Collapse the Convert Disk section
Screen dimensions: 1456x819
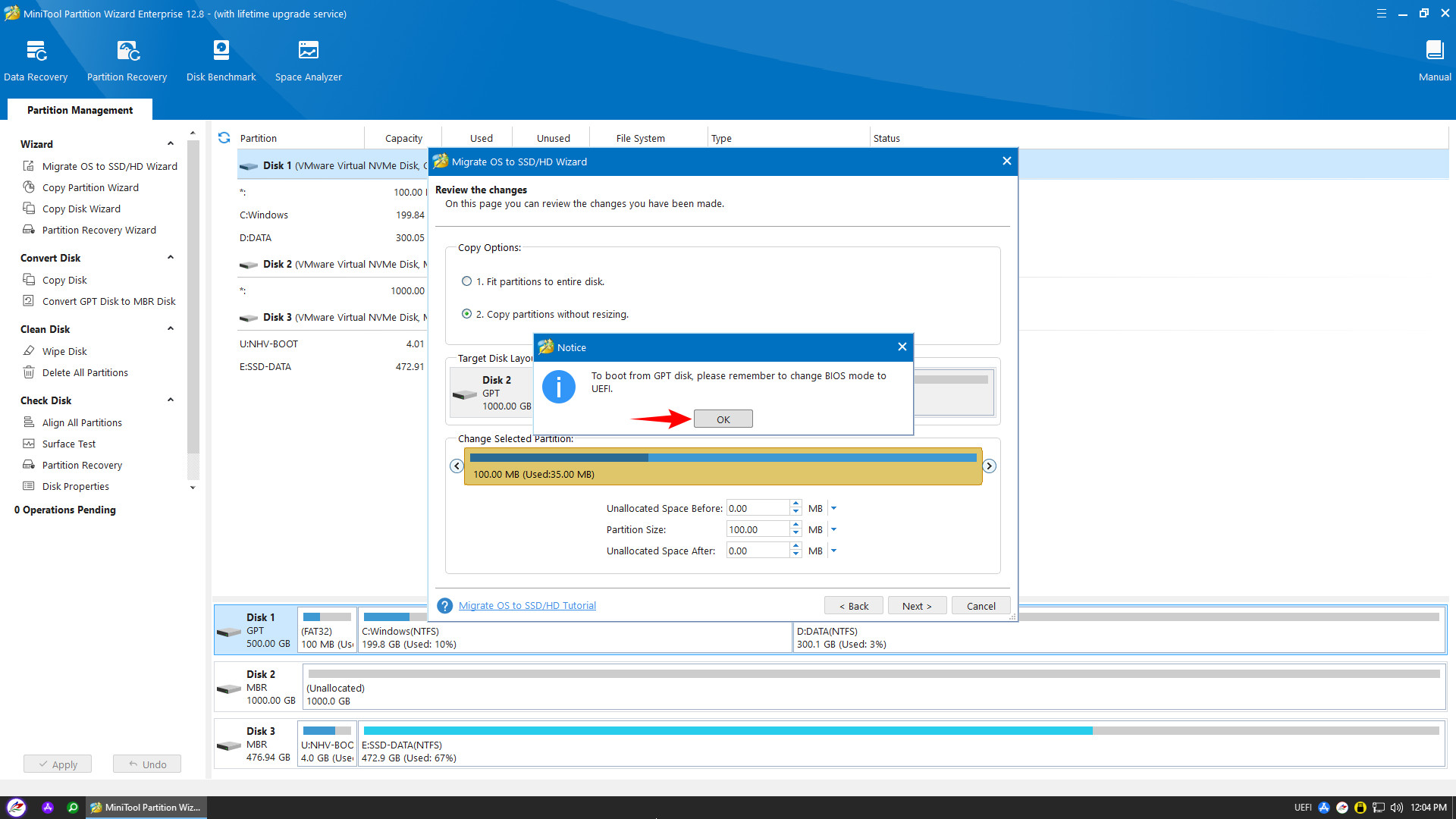[171, 258]
